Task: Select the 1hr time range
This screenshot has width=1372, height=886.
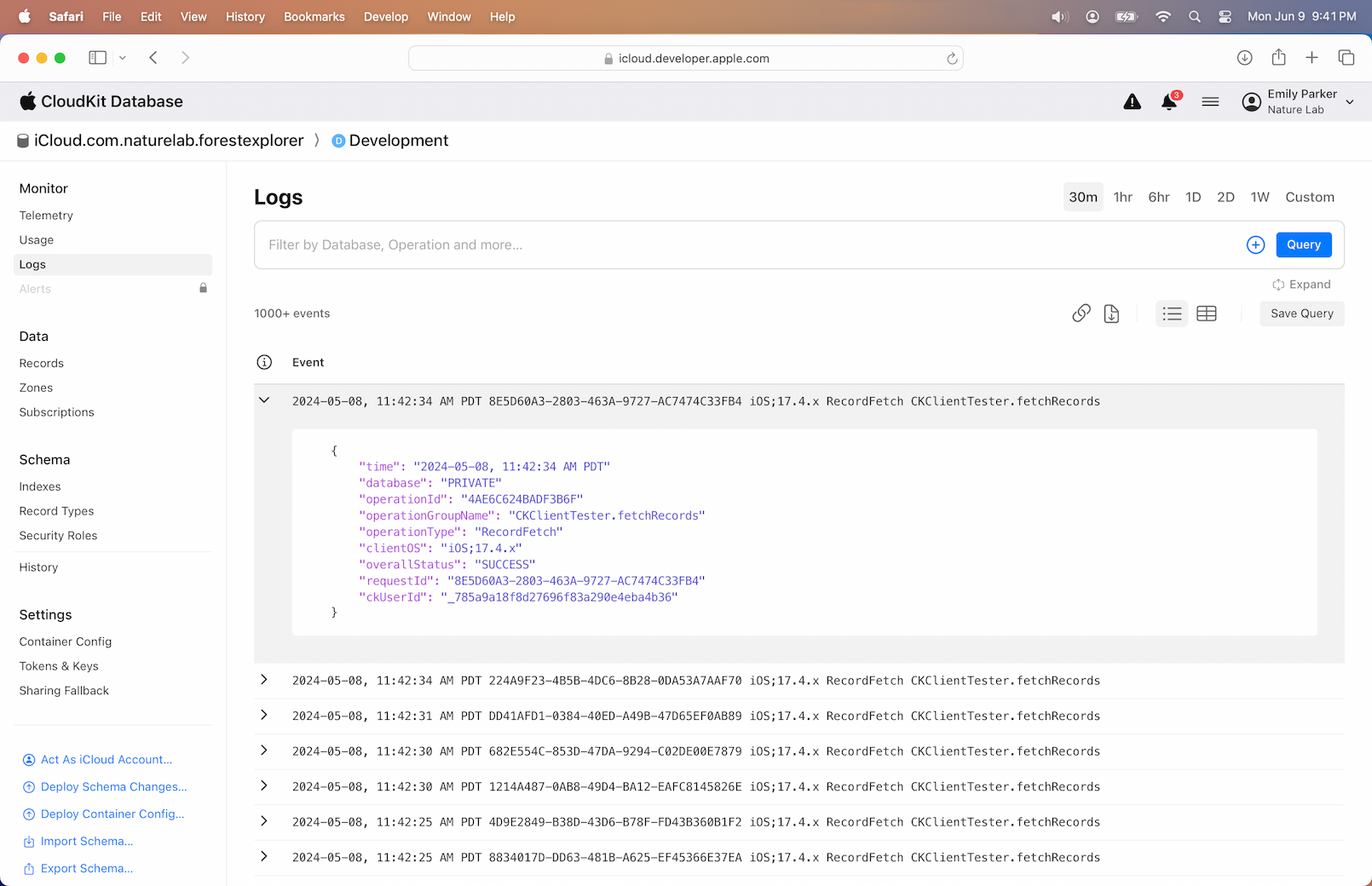Action: point(1122,197)
